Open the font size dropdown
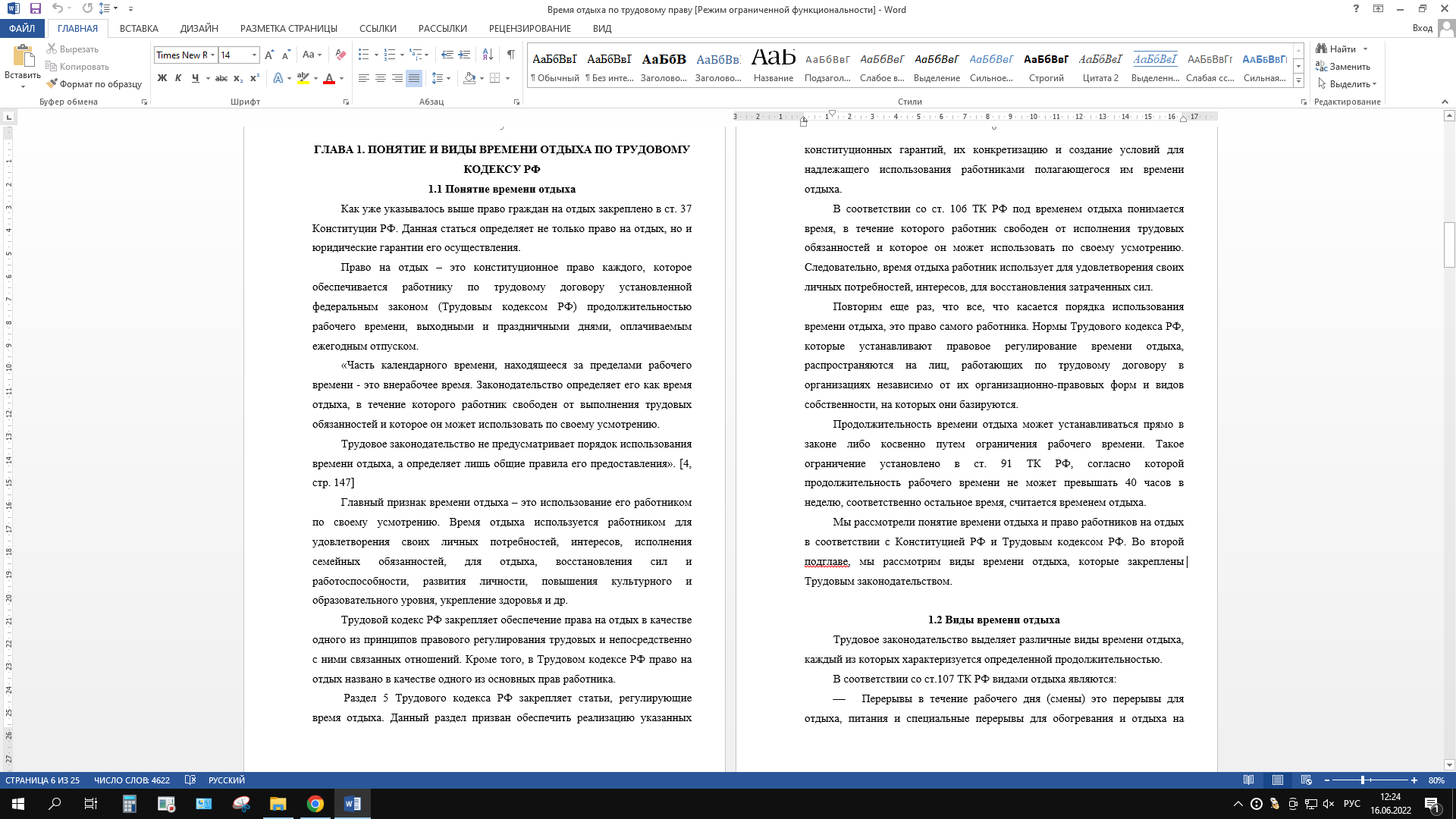This screenshot has height=819, width=1456. [254, 55]
